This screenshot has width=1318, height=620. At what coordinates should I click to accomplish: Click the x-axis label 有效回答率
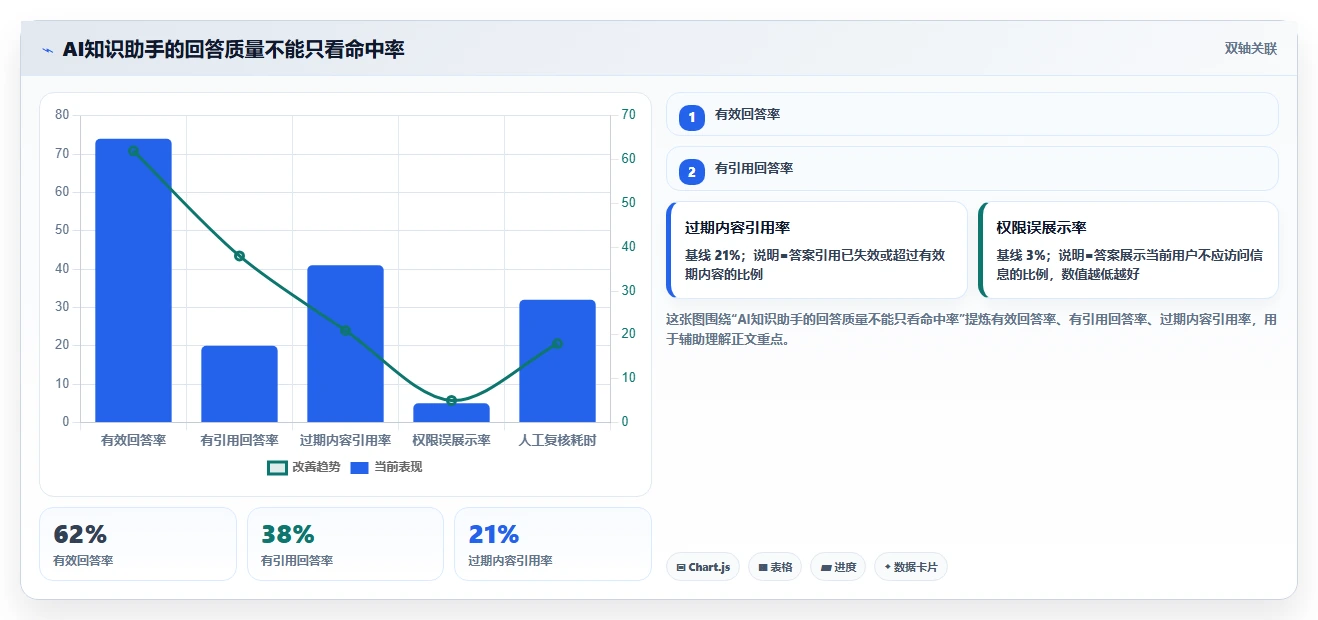click(133, 440)
